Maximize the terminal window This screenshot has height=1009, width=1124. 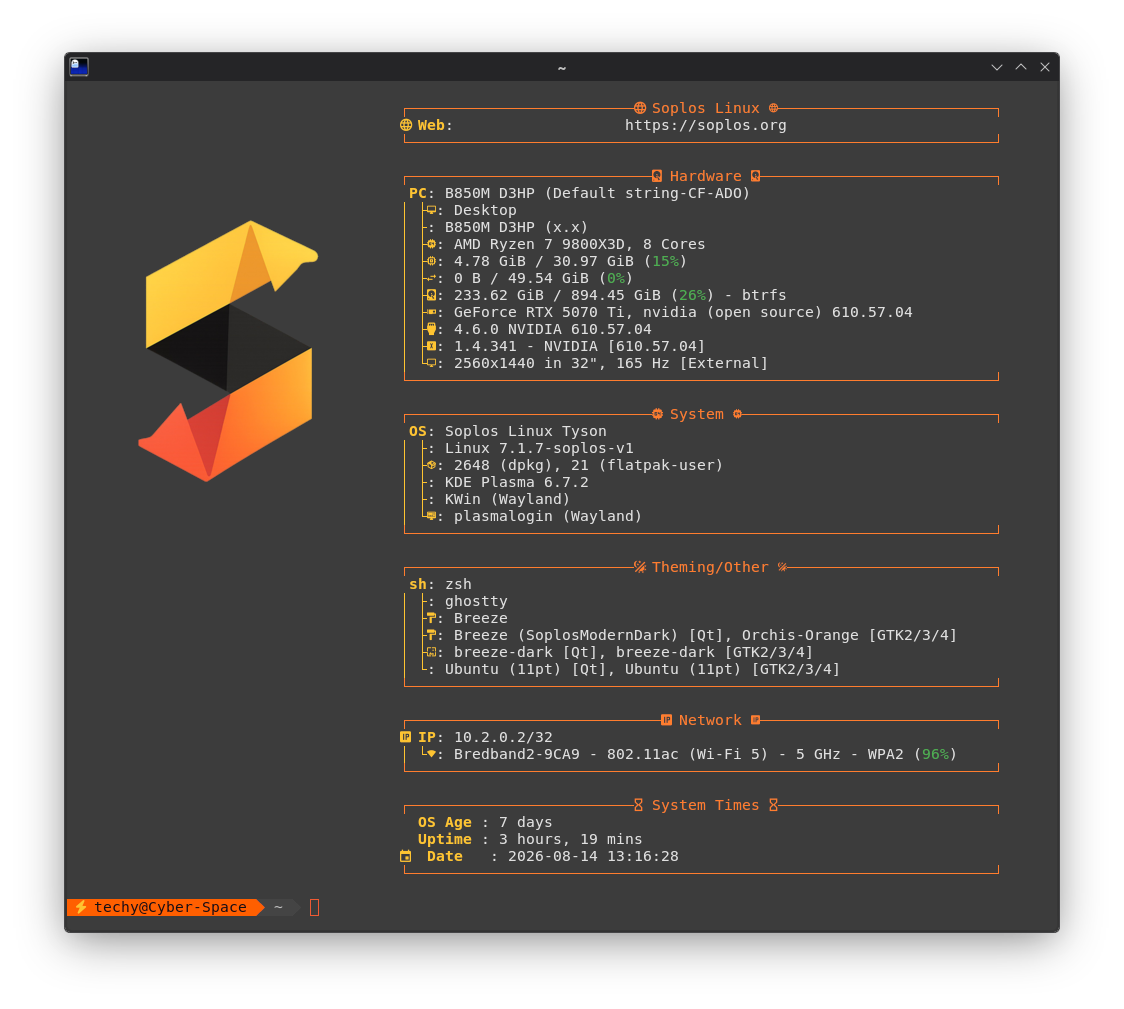coord(1021,67)
